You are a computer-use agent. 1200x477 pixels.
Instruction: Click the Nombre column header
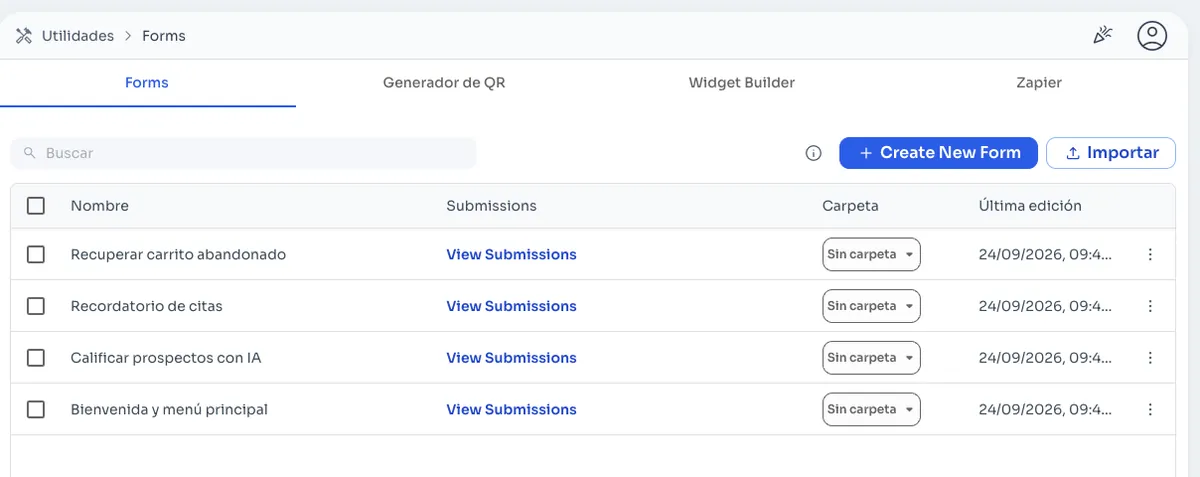point(100,206)
